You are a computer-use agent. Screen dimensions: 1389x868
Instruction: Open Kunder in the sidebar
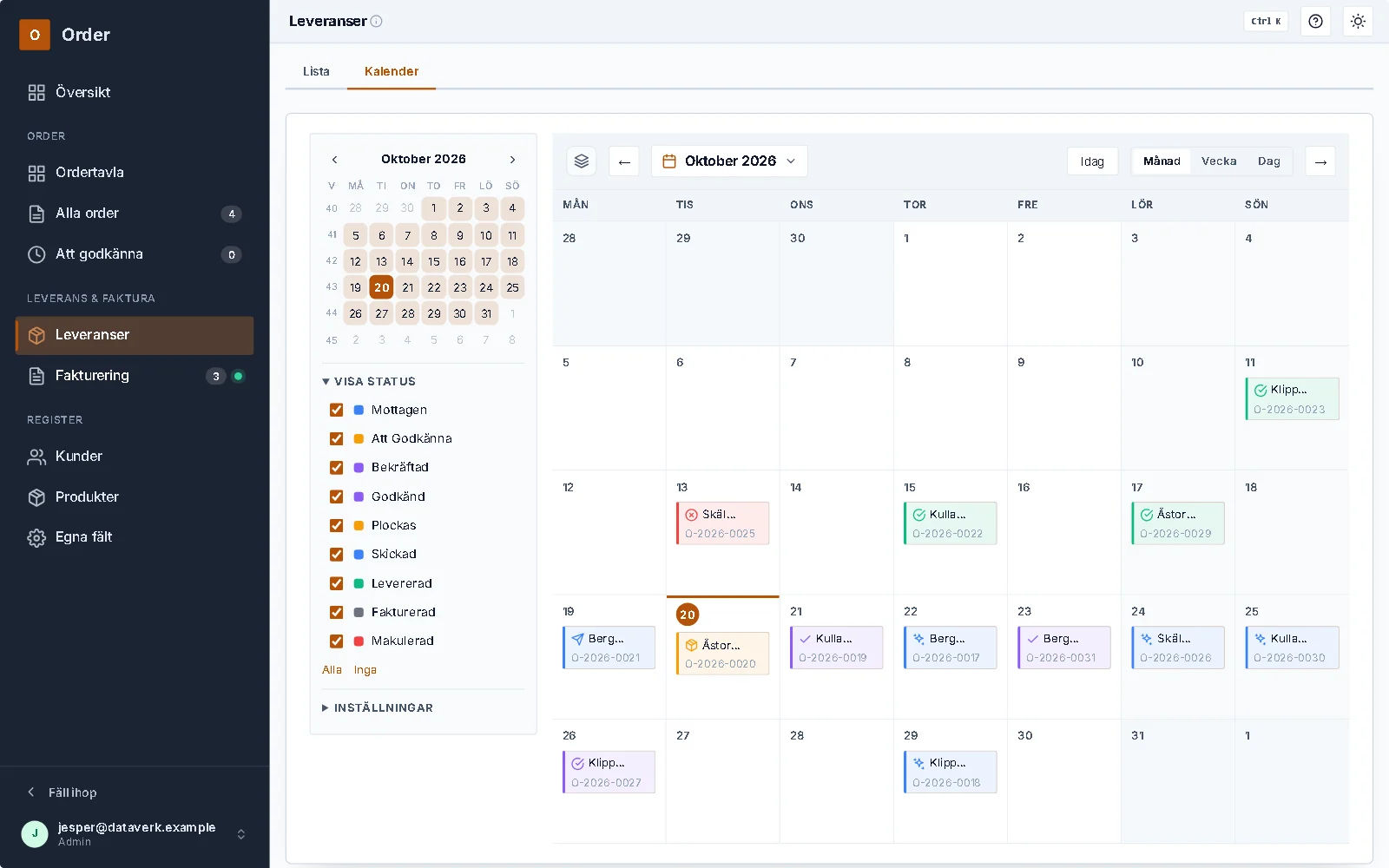coord(135,457)
